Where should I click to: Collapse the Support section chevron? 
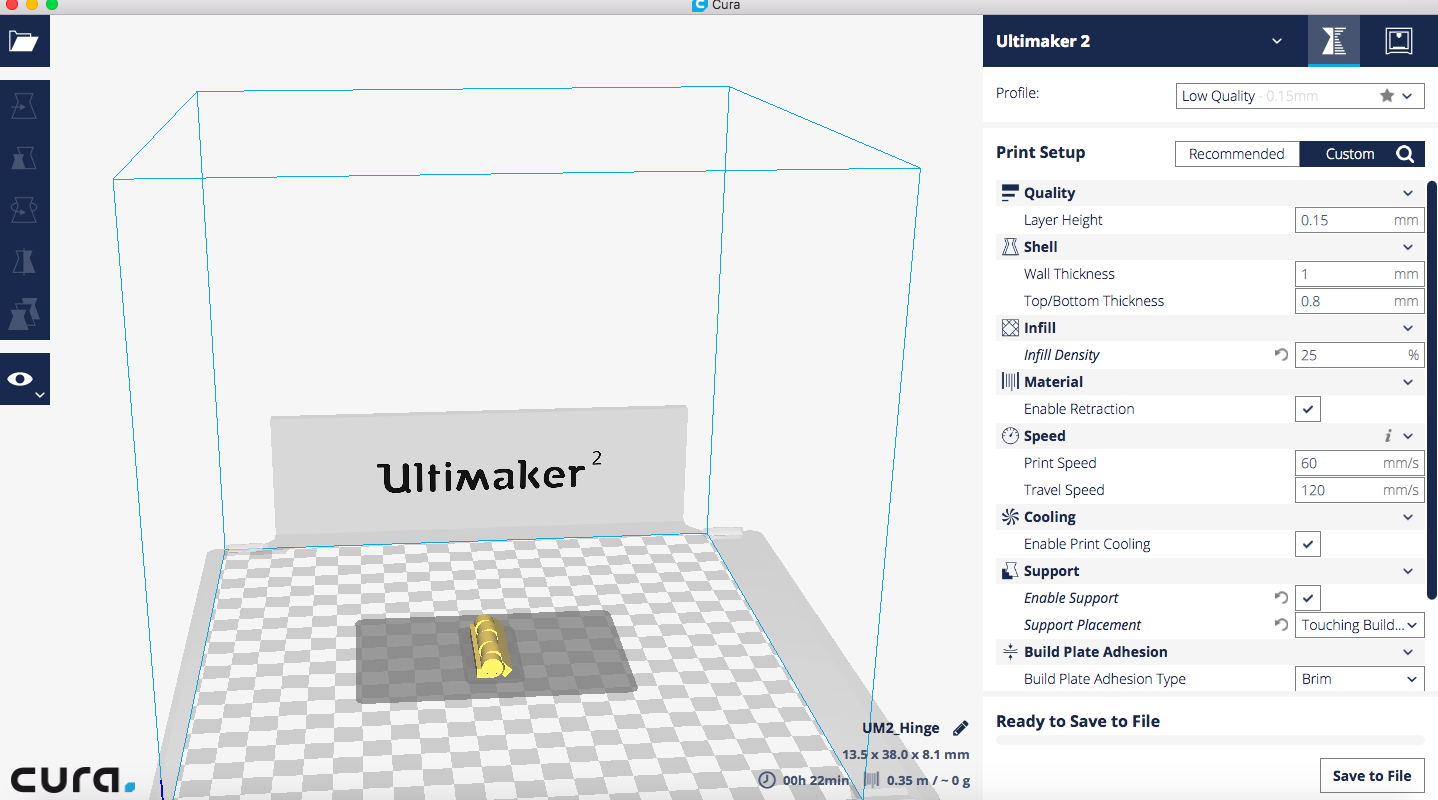(x=1408, y=571)
